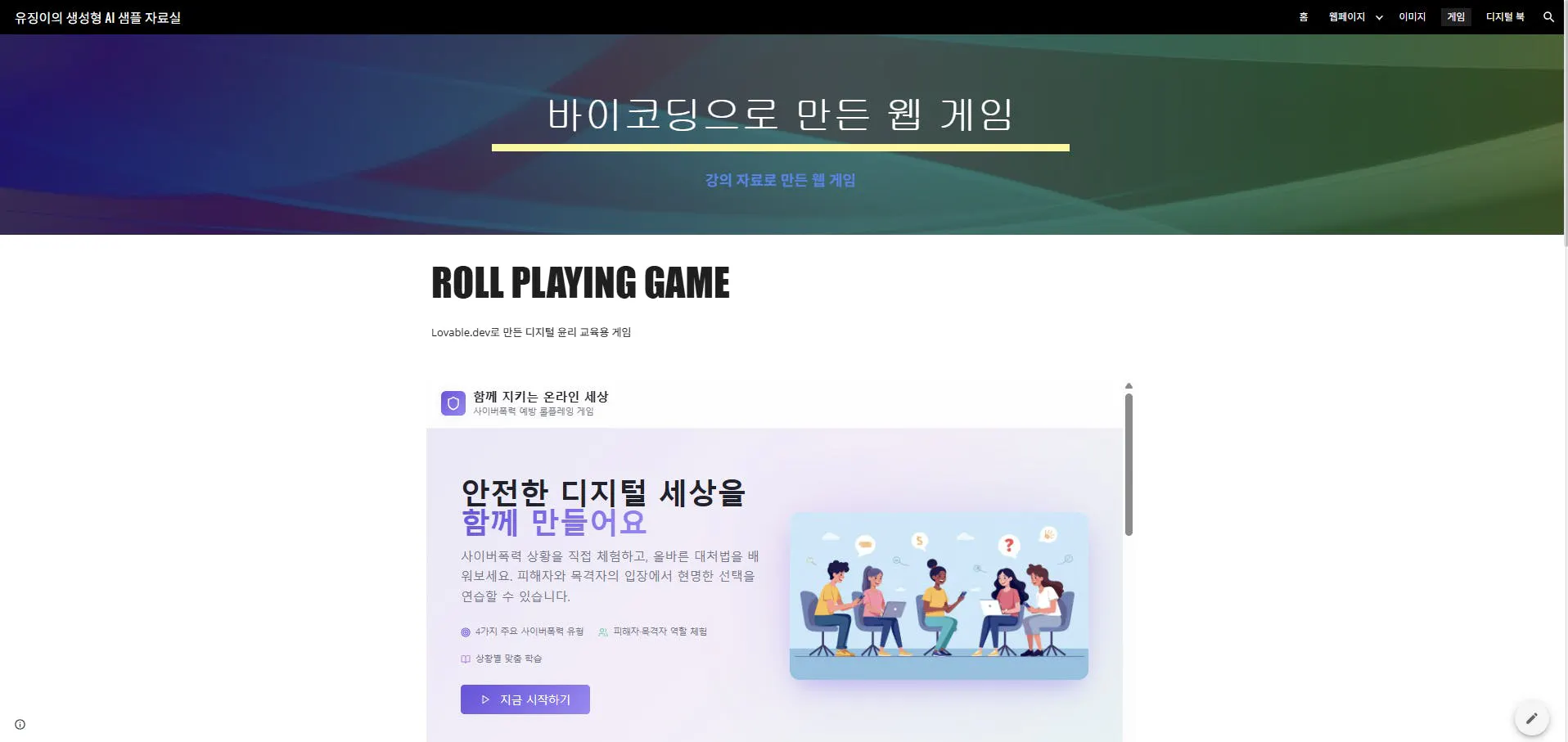Click the people icon beside 피해자·목격자 역할 체험

click(603, 632)
